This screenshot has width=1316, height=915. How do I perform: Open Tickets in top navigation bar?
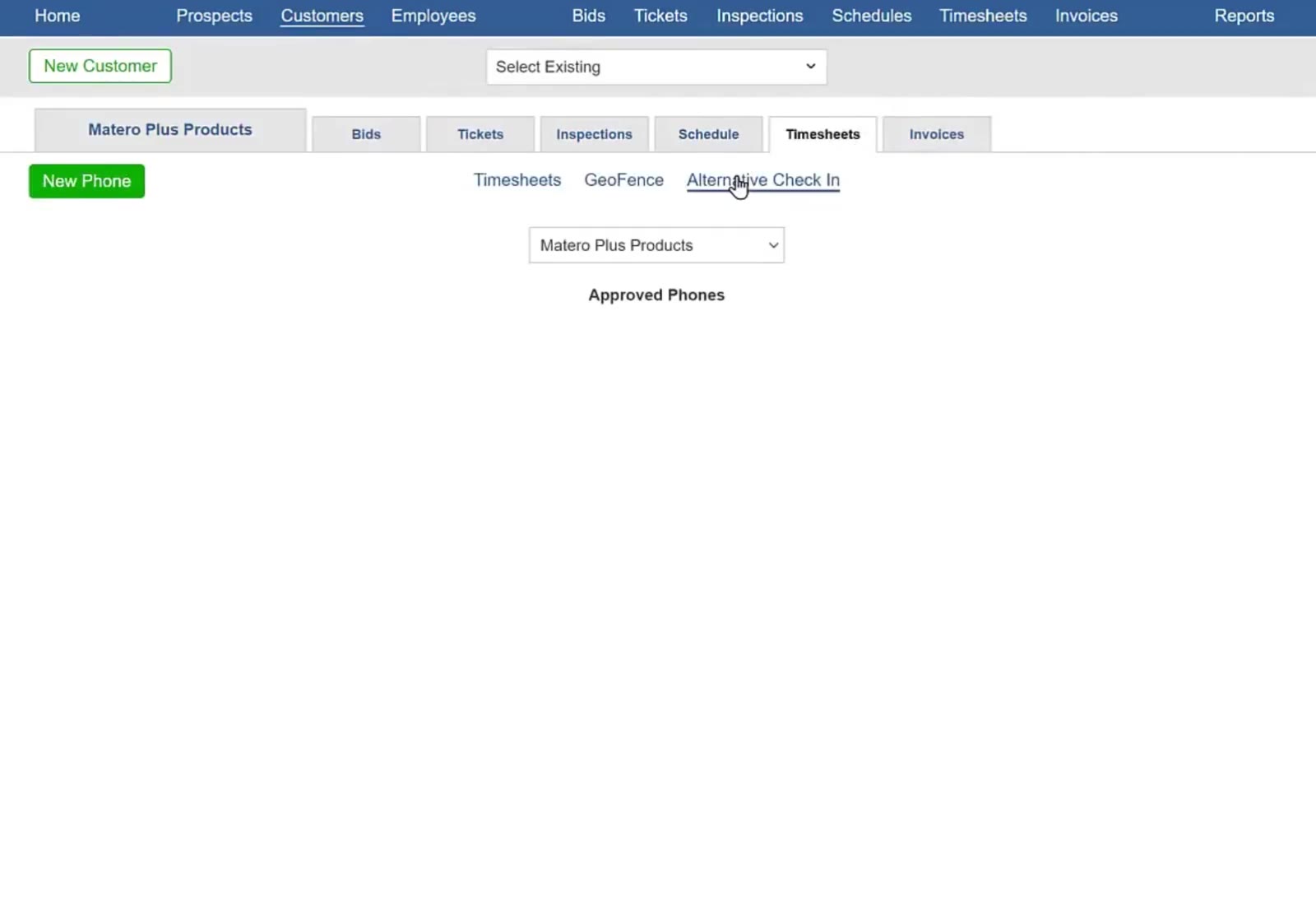click(660, 16)
